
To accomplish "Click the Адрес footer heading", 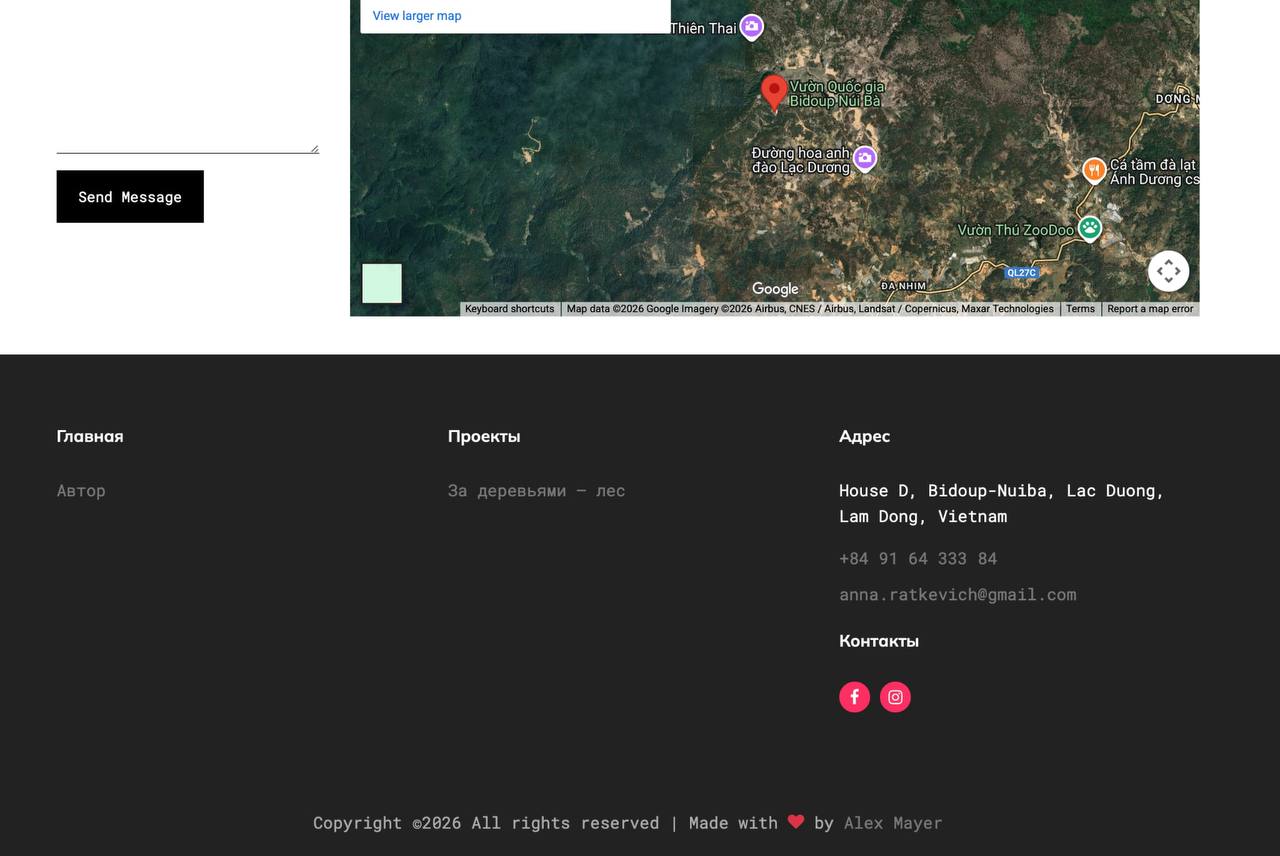I will (x=864, y=436).
